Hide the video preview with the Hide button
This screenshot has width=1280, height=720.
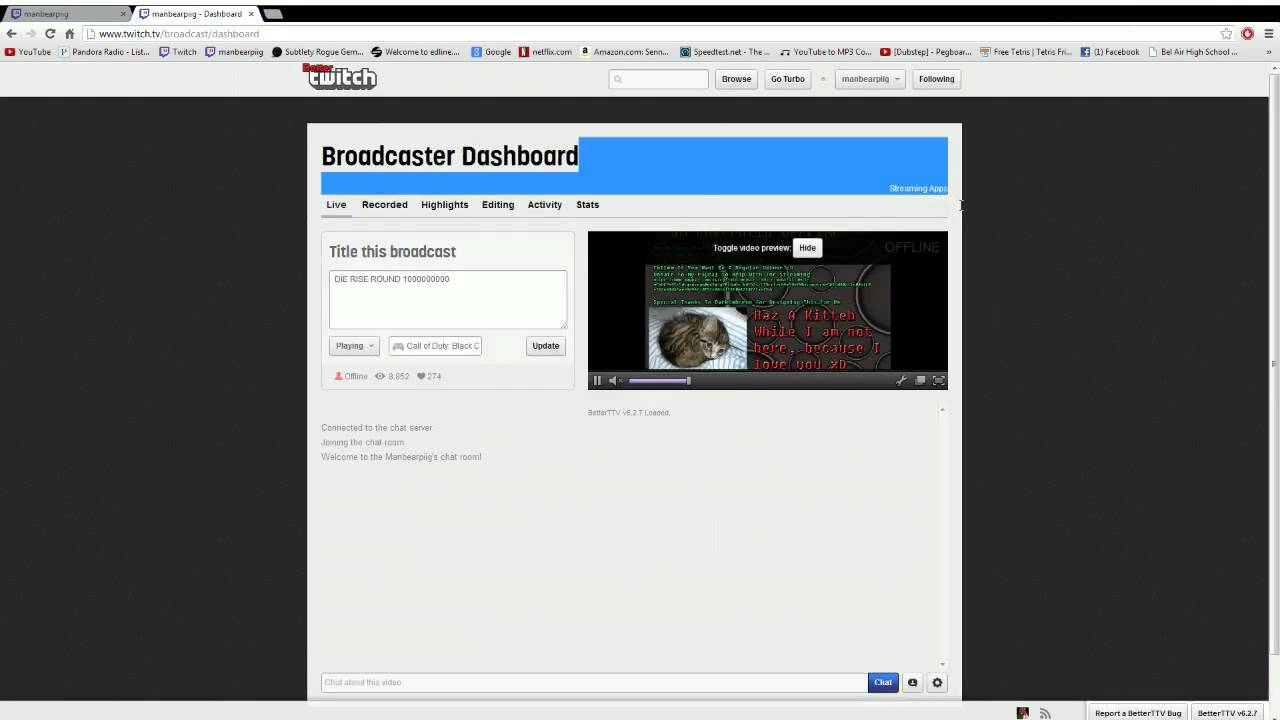pos(807,248)
